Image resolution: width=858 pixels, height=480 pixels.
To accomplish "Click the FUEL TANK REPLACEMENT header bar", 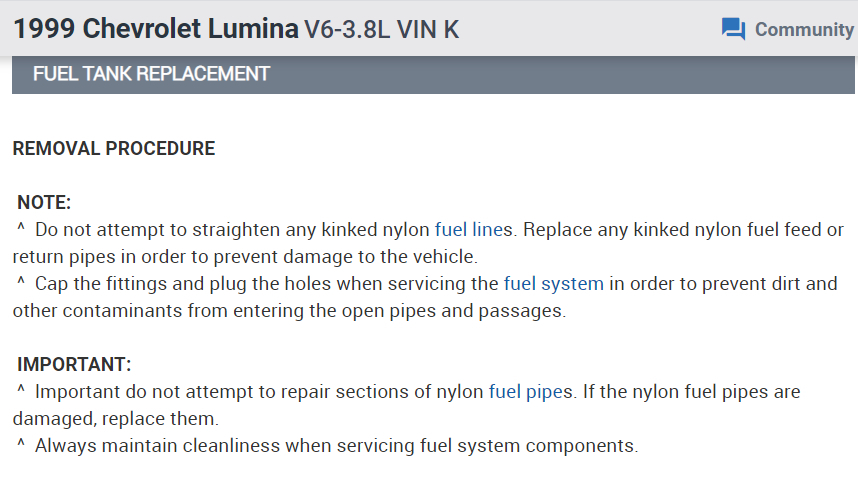I will 433,74.
